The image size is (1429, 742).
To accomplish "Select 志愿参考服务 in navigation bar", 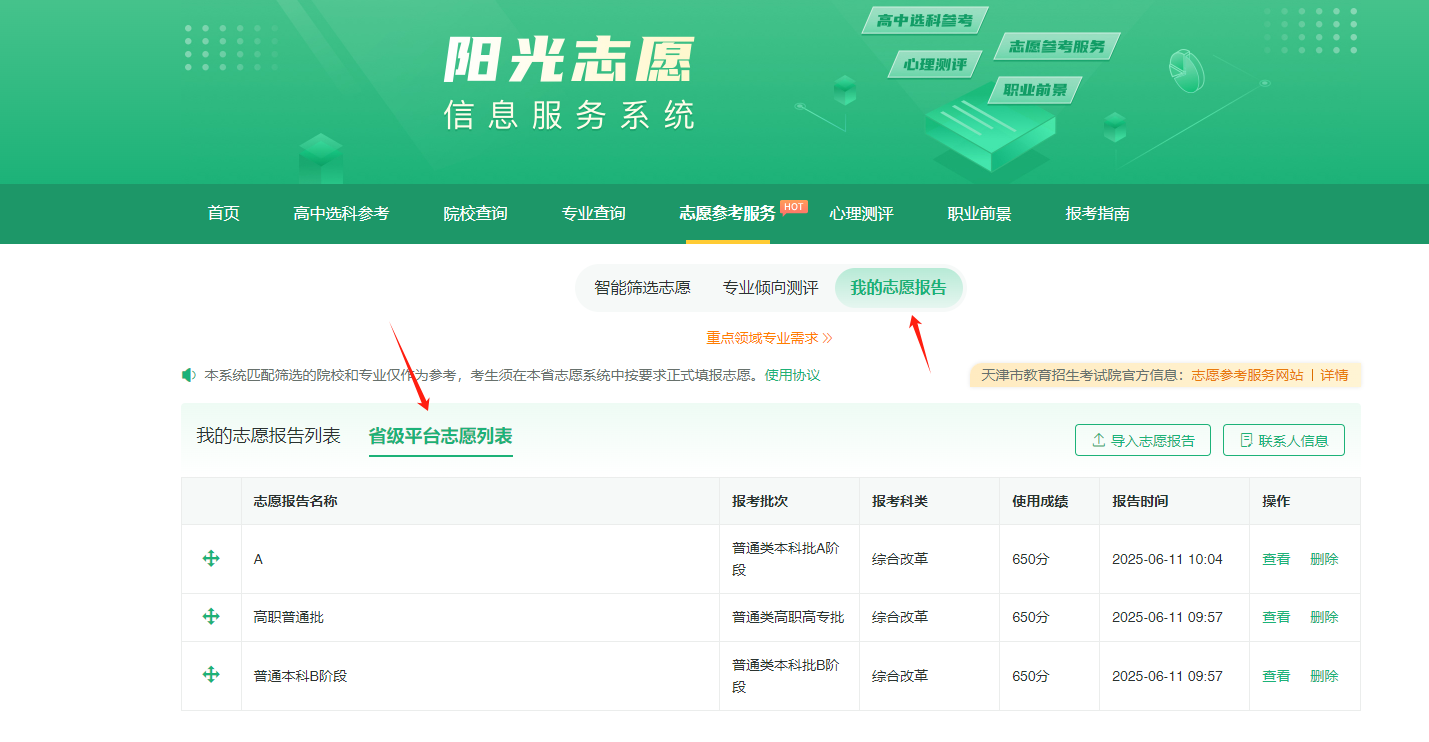I will pyautogui.click(x=727, y=213).
